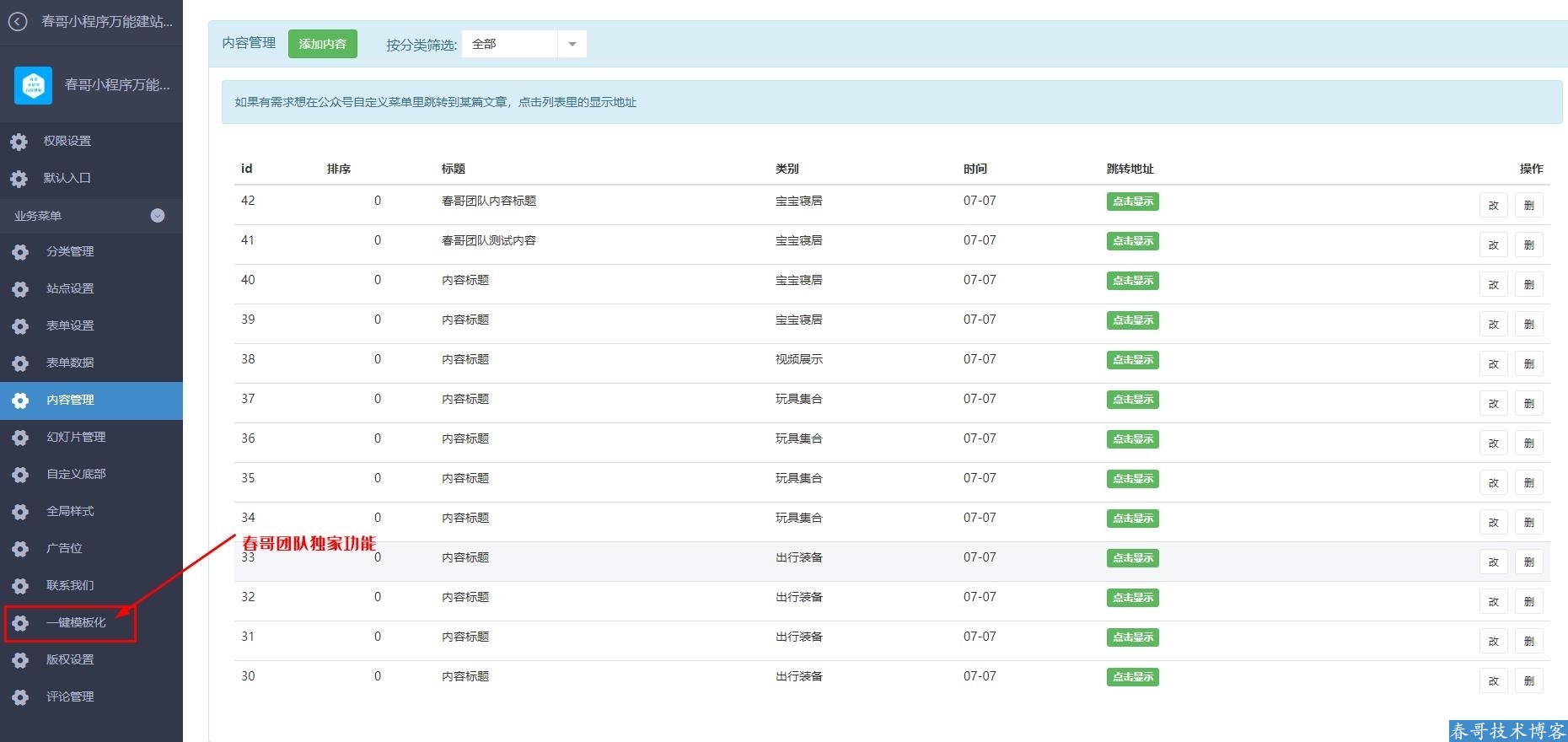Click the gear icon beside 权限设置

(19, 142)
